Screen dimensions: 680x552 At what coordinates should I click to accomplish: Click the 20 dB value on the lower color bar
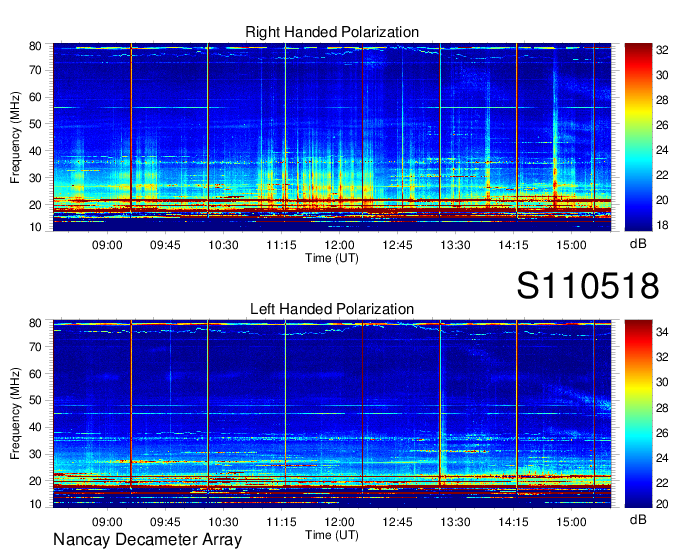[x=662, y=504]
